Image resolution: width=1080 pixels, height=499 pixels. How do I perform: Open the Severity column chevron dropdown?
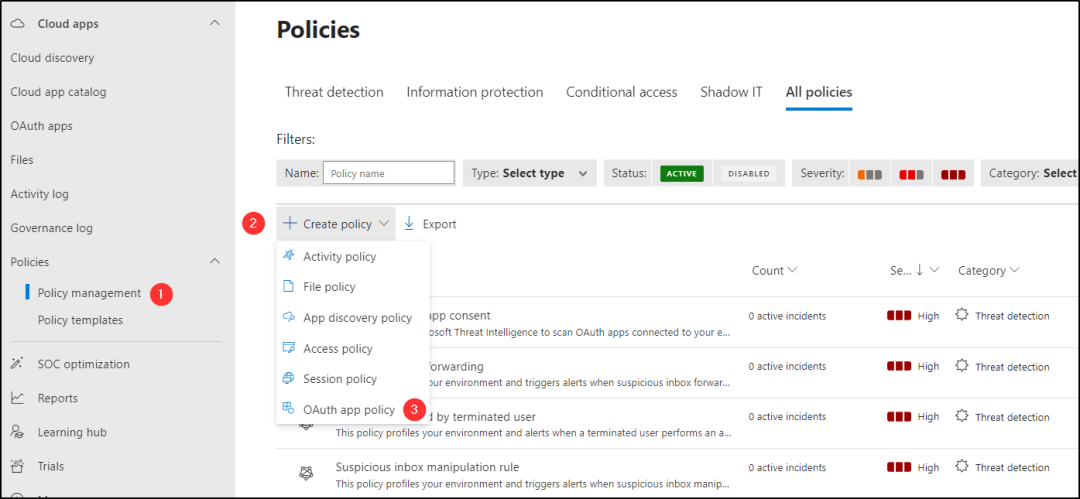point(935,270)
